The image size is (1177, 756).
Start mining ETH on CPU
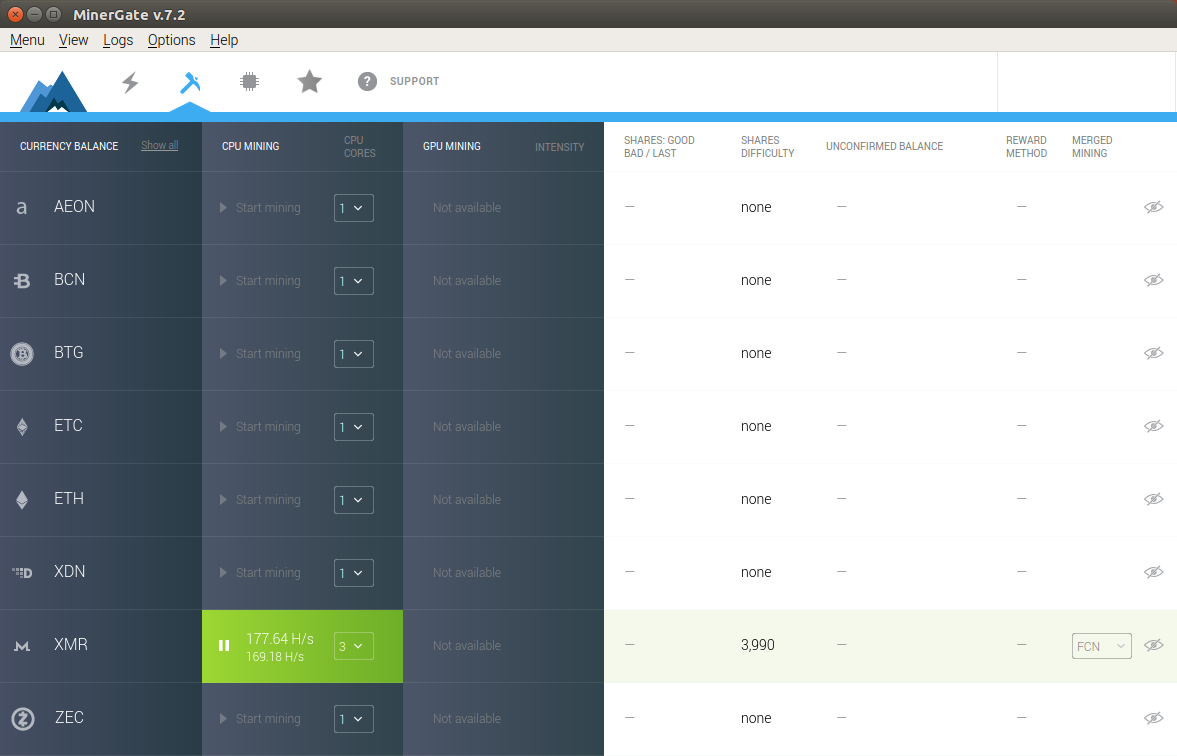coord(260,500)
